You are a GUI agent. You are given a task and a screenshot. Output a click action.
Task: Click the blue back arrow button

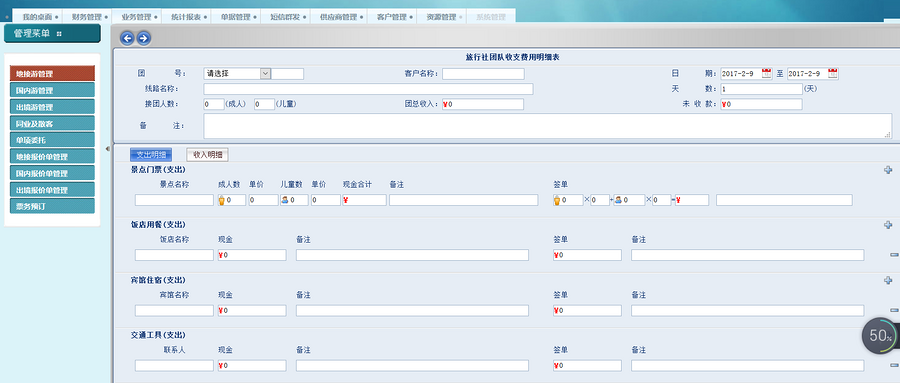pyautogui.click(x=127, y=38)
